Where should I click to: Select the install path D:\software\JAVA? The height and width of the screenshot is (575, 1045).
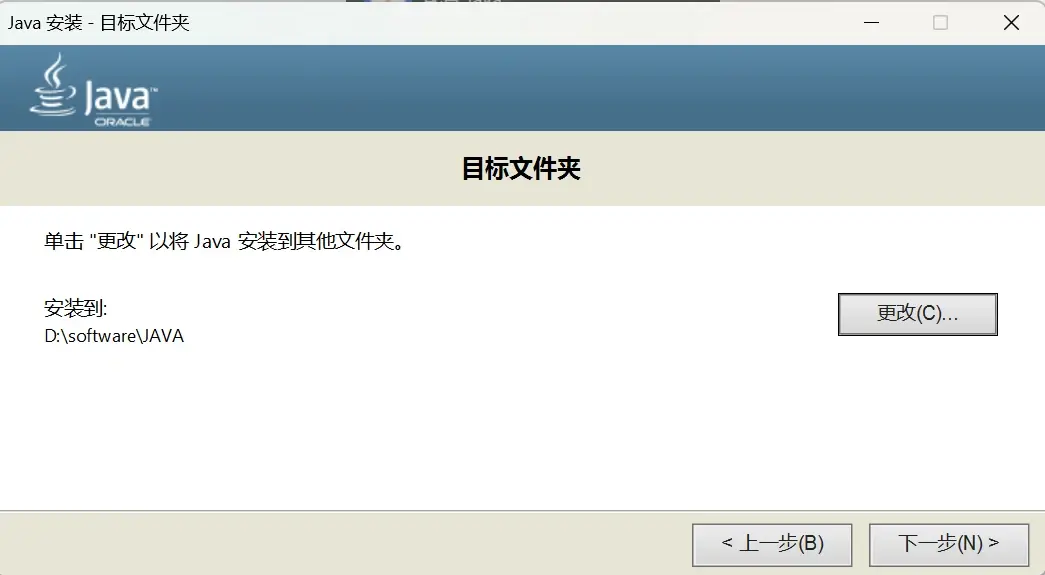click(x=114, y=336)
